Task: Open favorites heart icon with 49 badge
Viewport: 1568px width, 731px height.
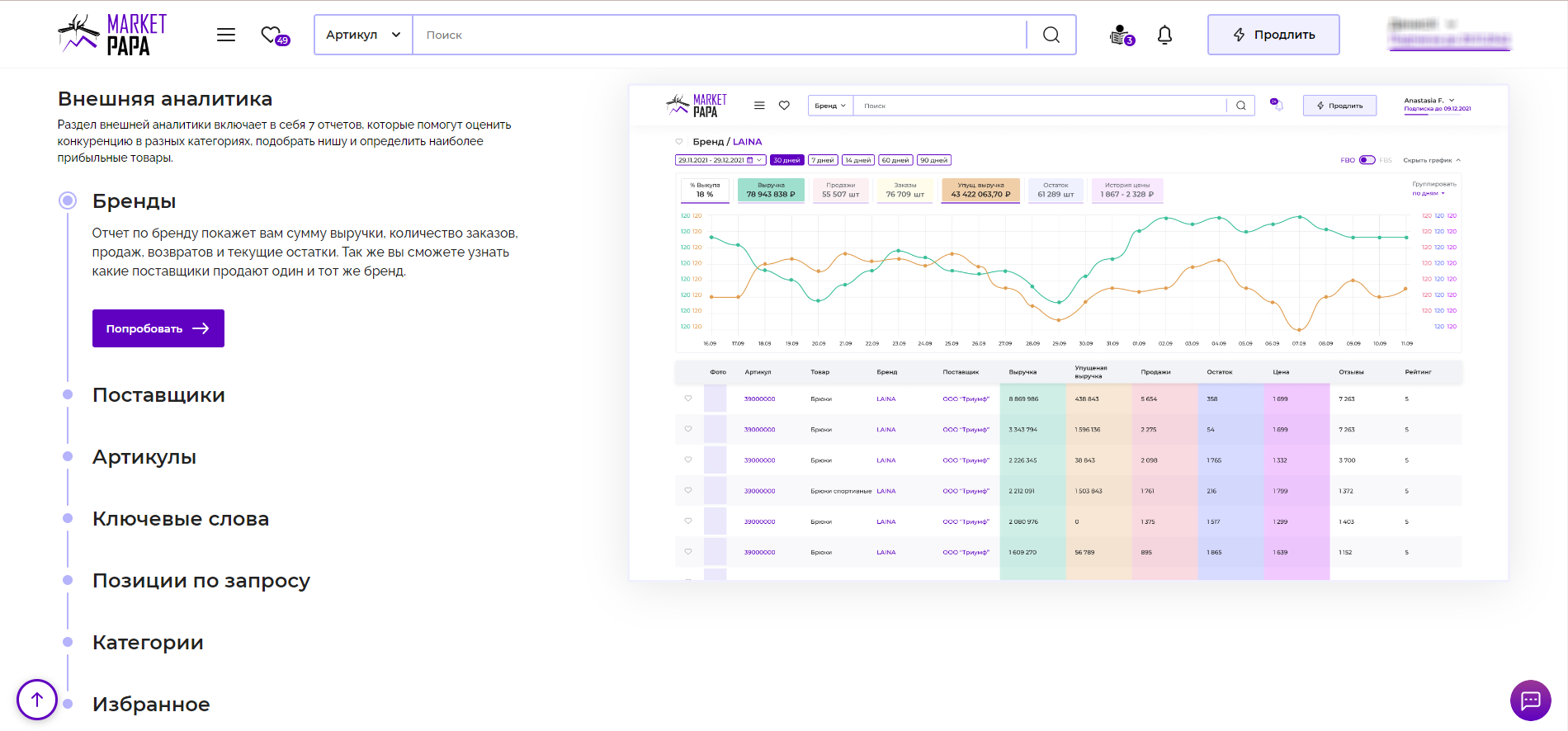Action: [275, 35]
